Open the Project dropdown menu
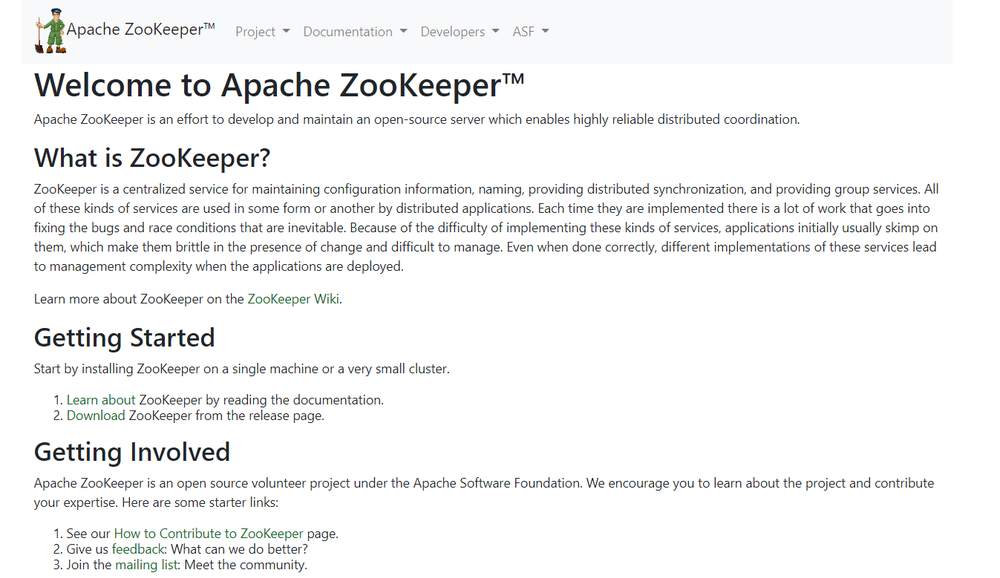1000x578 pixels. pyautogui.click(x=263, y=31)
